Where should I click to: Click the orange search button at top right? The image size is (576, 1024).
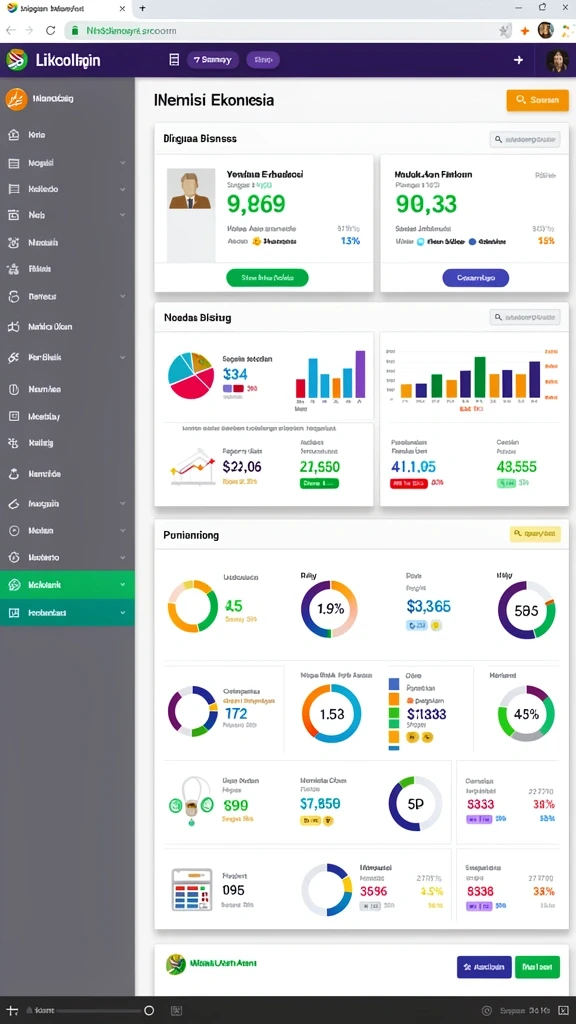click(537, 100)
